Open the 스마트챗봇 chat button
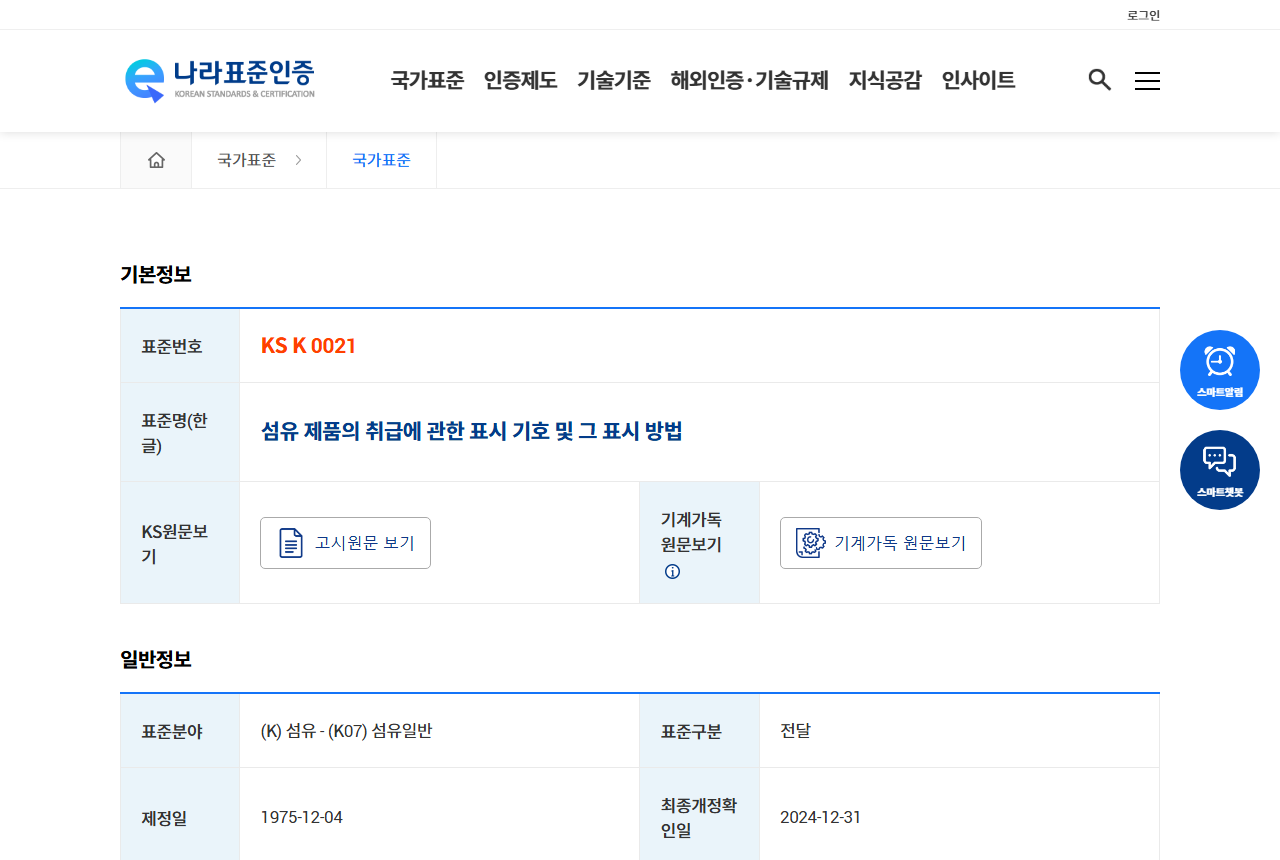The height and width of the screenshot is (860, 1280). 1220,470
